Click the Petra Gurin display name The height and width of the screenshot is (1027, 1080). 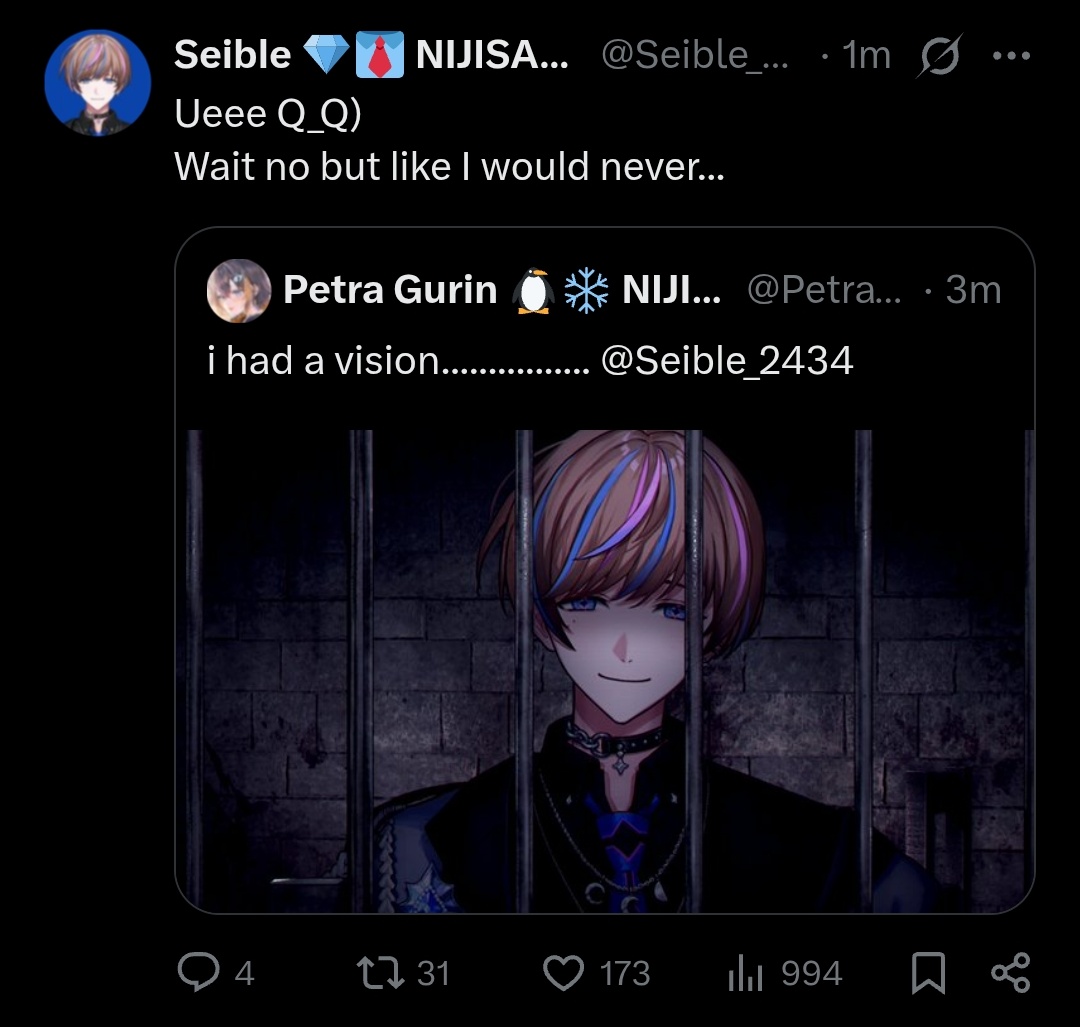coord(390,290)
